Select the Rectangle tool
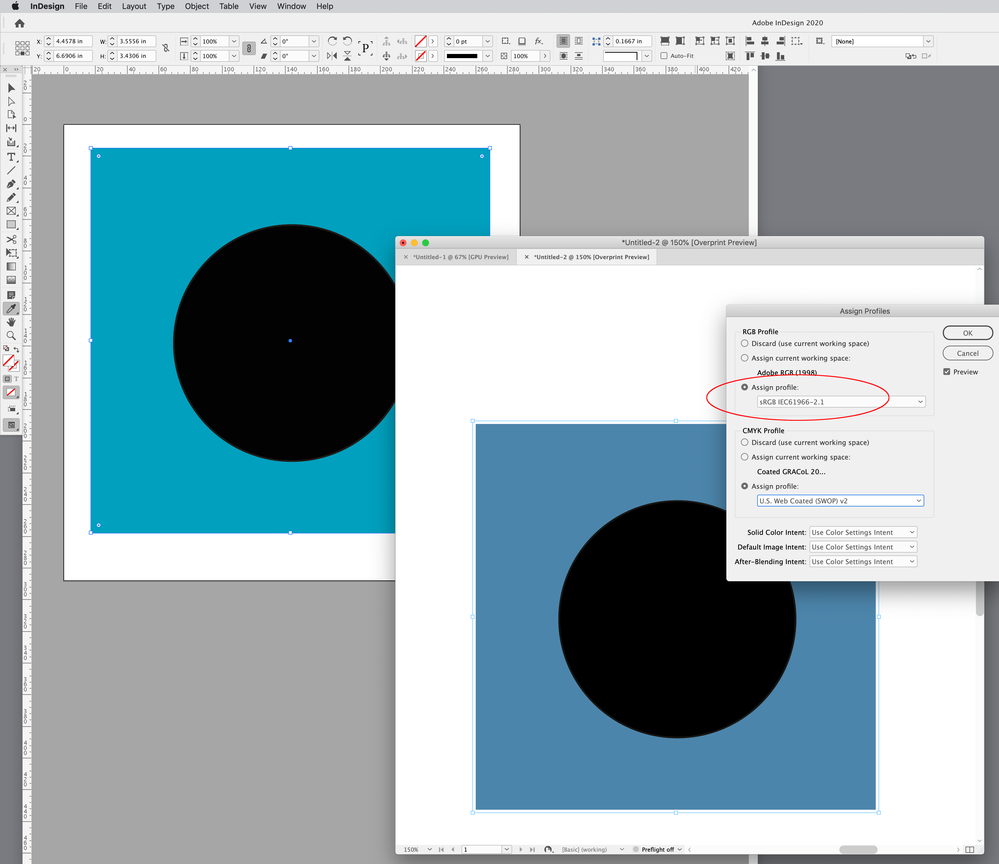Image resolution: width=999 pixels, height=864 pixels. (11, 224)
